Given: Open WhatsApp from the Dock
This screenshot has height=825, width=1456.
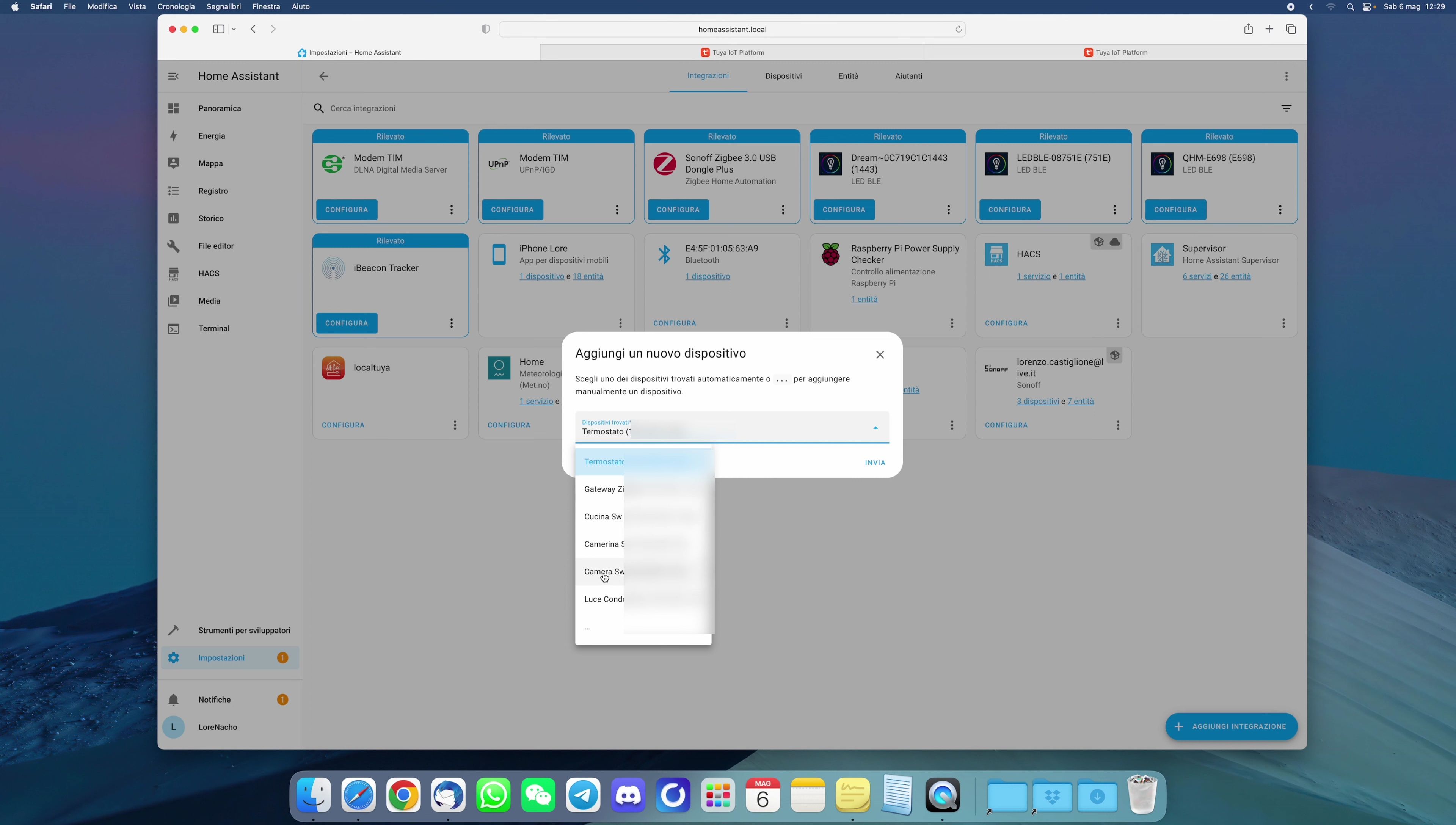Looking at the screenshot, I should [493, 795].
